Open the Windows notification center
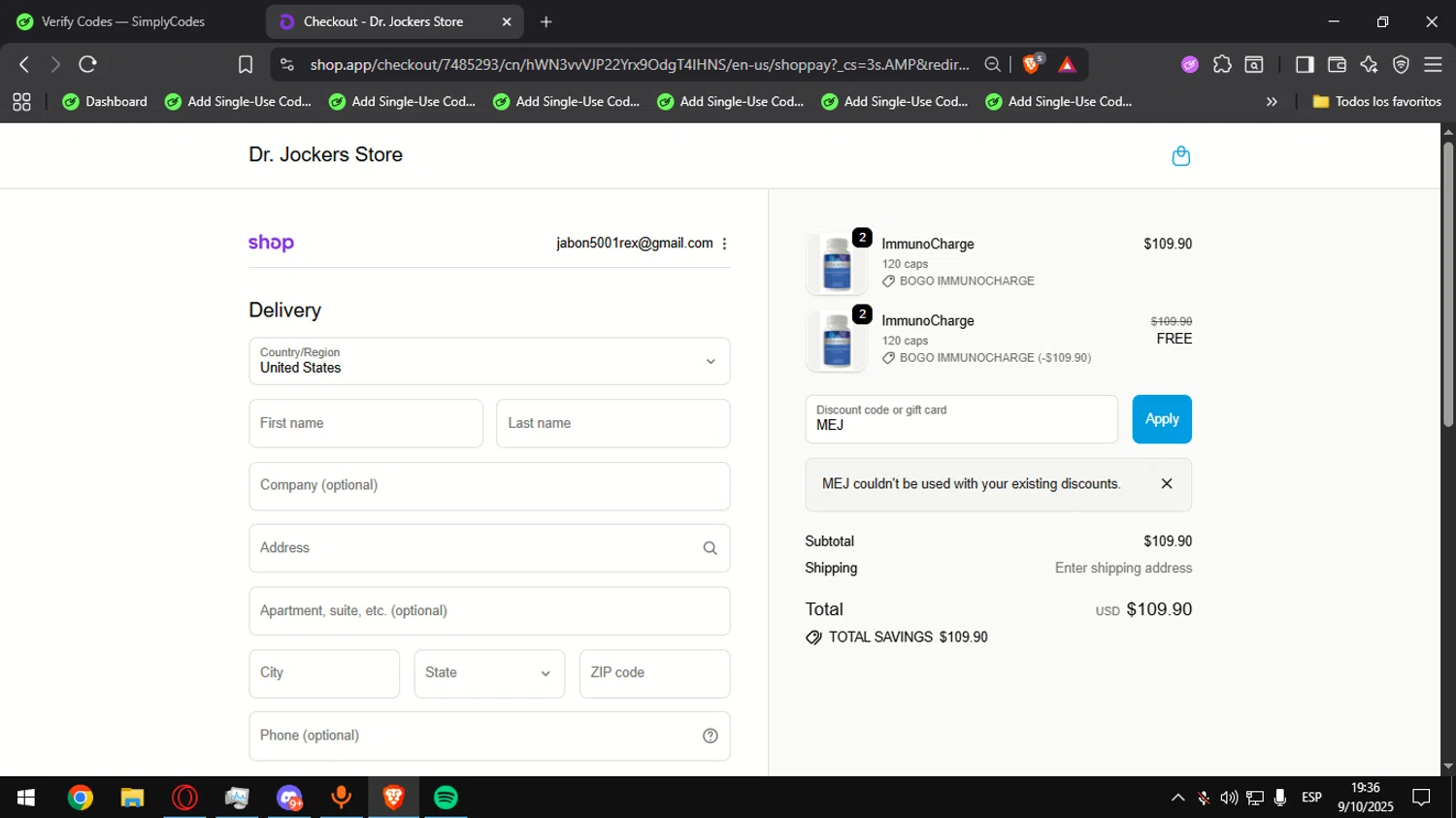Image resolution: width=1456 pixels, height=818 pixels. 1421,798
